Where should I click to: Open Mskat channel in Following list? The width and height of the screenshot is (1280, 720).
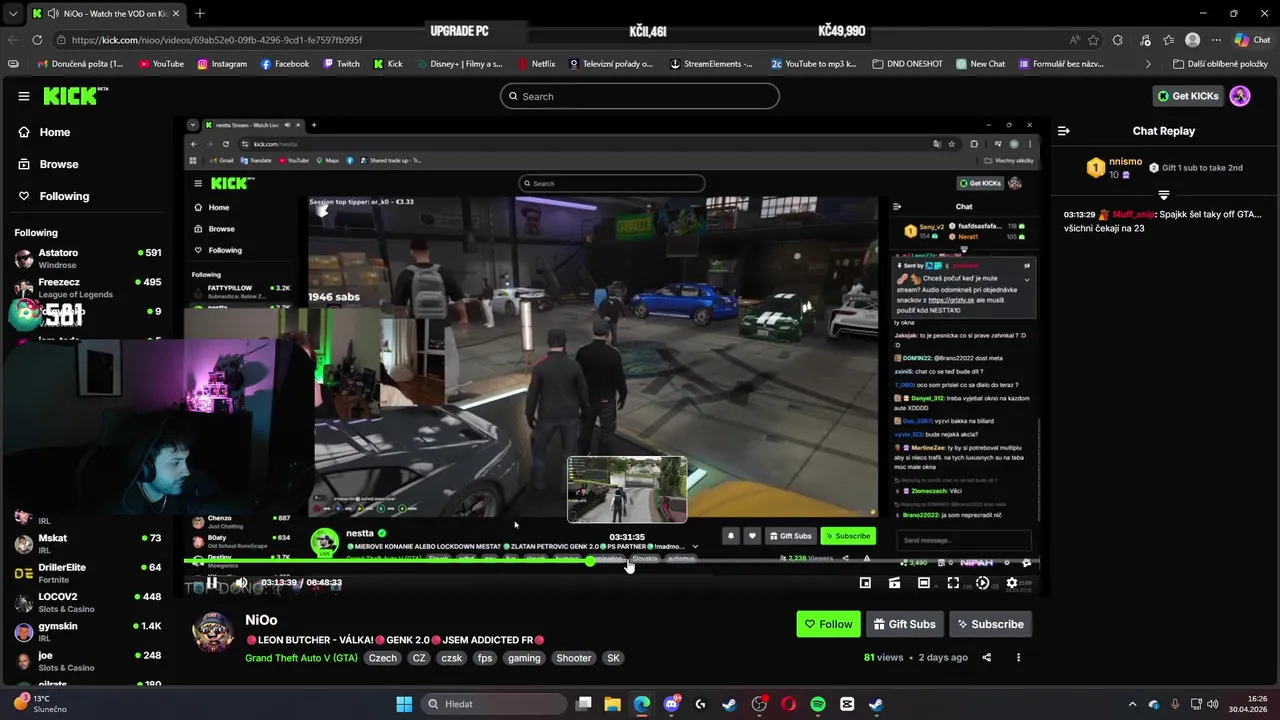tap(87, 543)
